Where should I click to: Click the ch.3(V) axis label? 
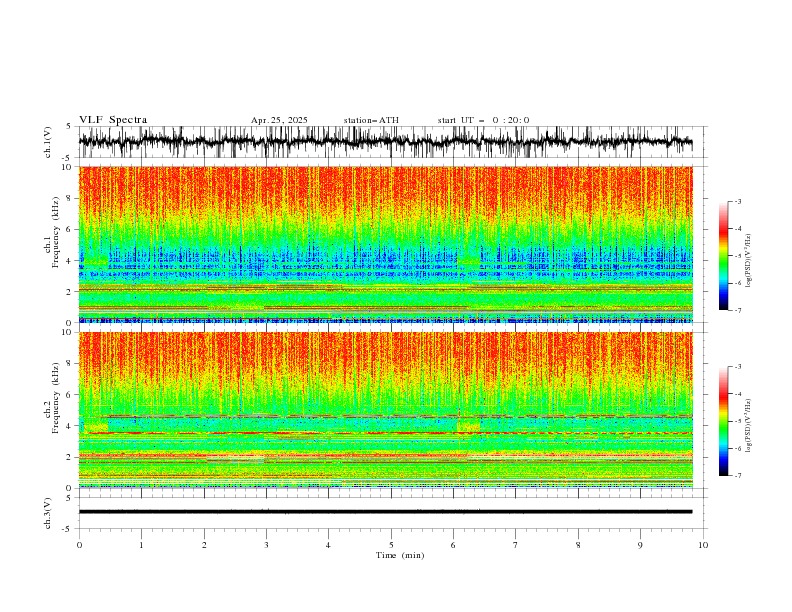tap(48, 513)
